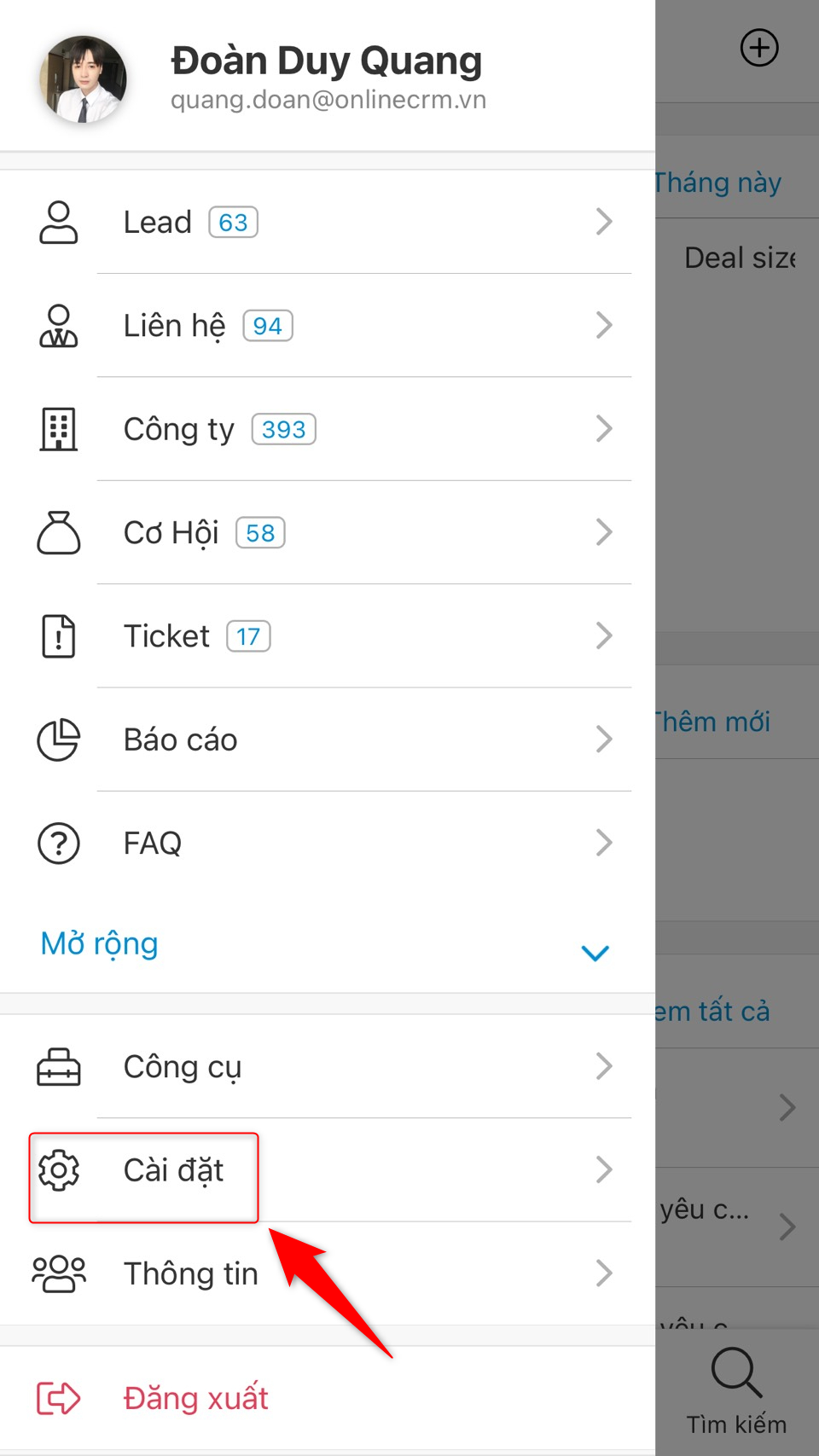Tap the FAQ question mark icon
This screenshot has height=1456, width=819.
click(x=58, y=844)
